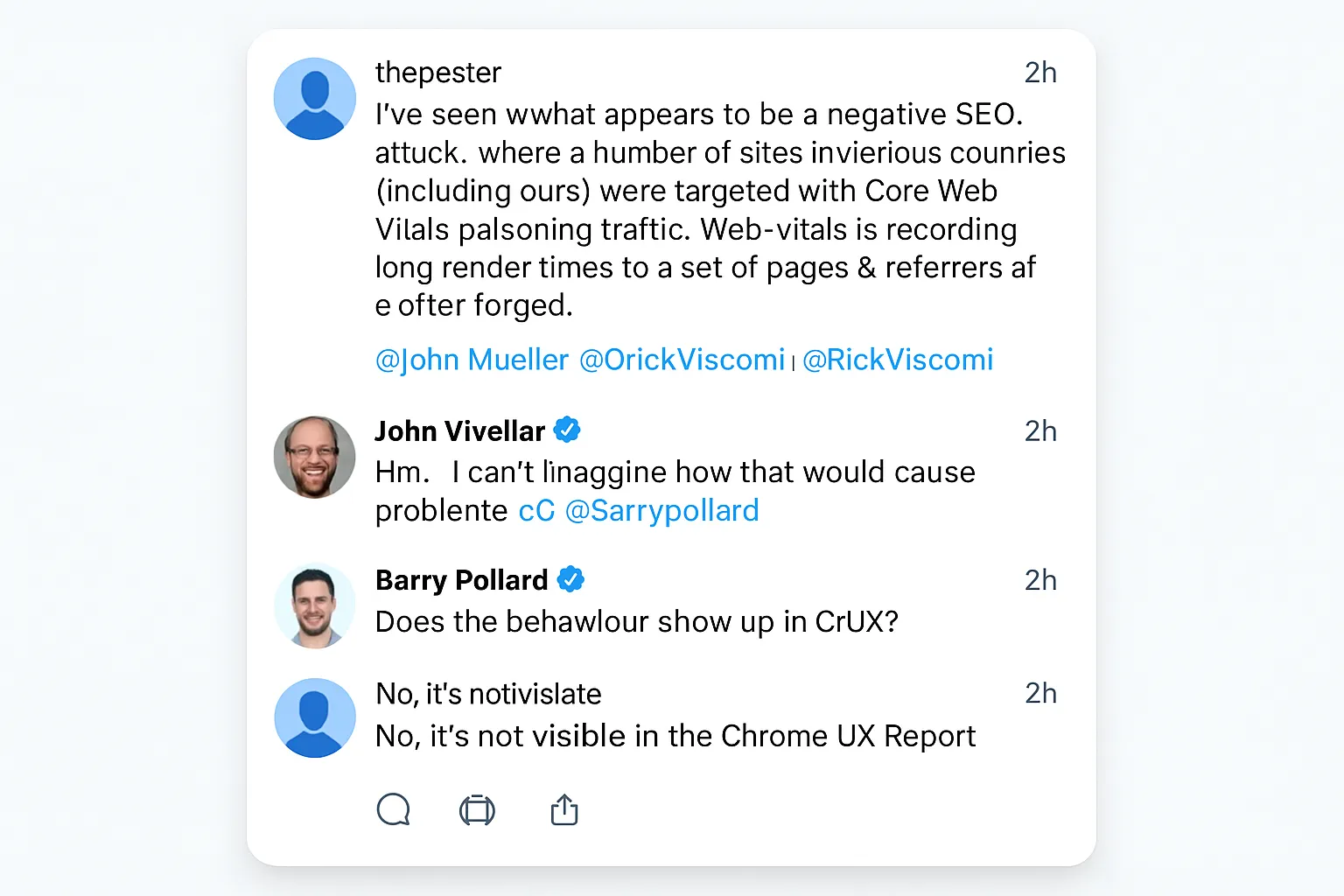
Task: Open the cC link in John Vivellar's reply
Action: 537,510
